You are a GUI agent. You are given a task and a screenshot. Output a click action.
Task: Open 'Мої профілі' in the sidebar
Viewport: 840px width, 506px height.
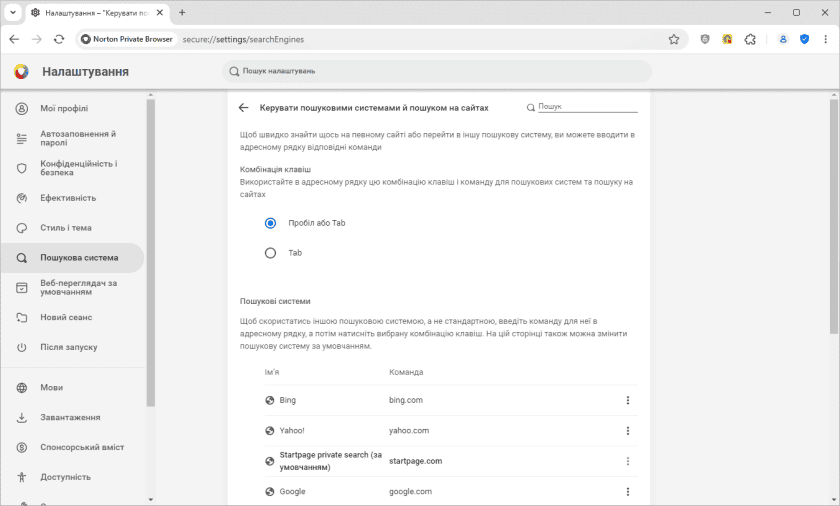click(64, 108)
